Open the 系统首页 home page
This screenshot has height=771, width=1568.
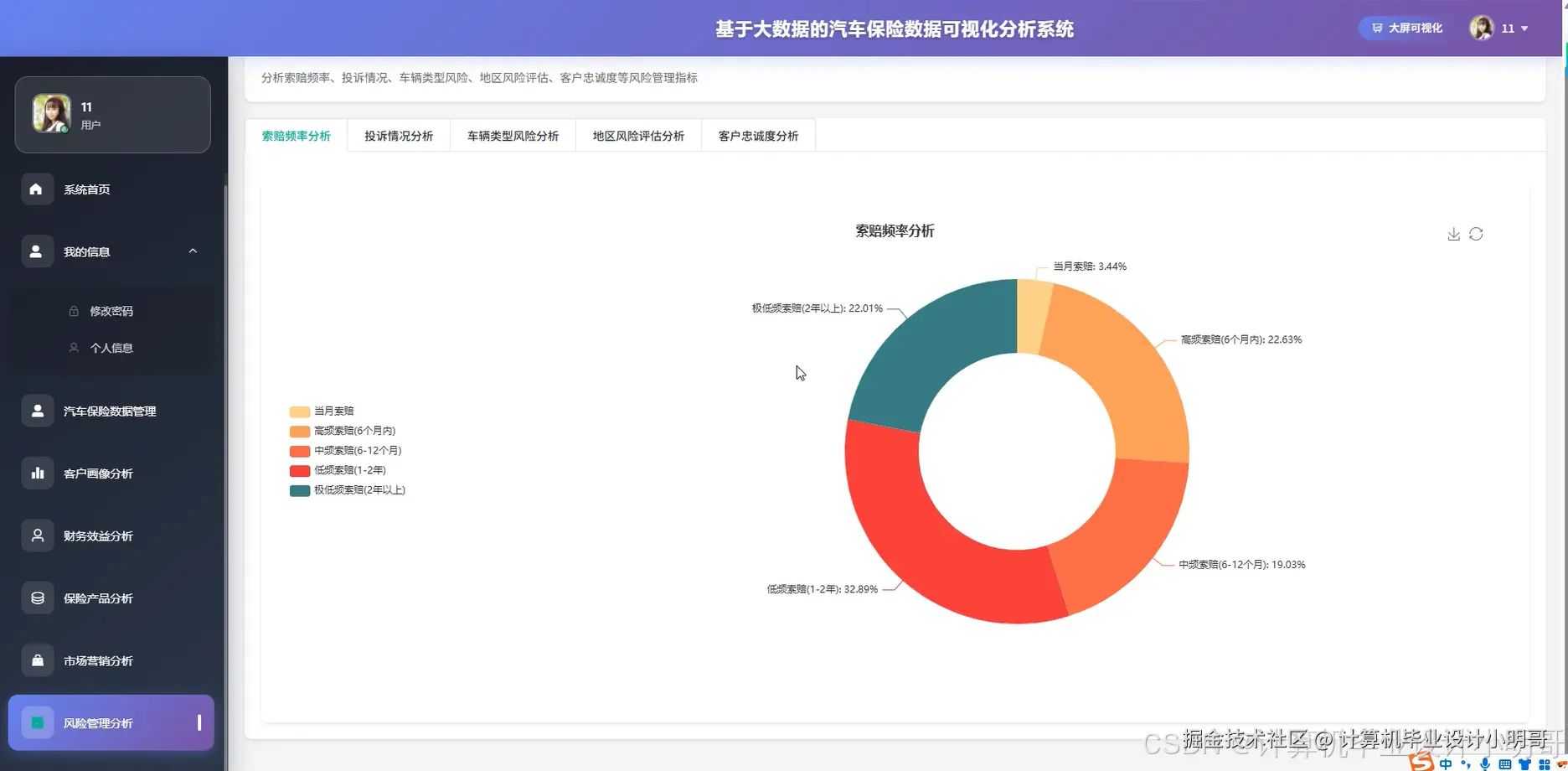click(86, 189)
